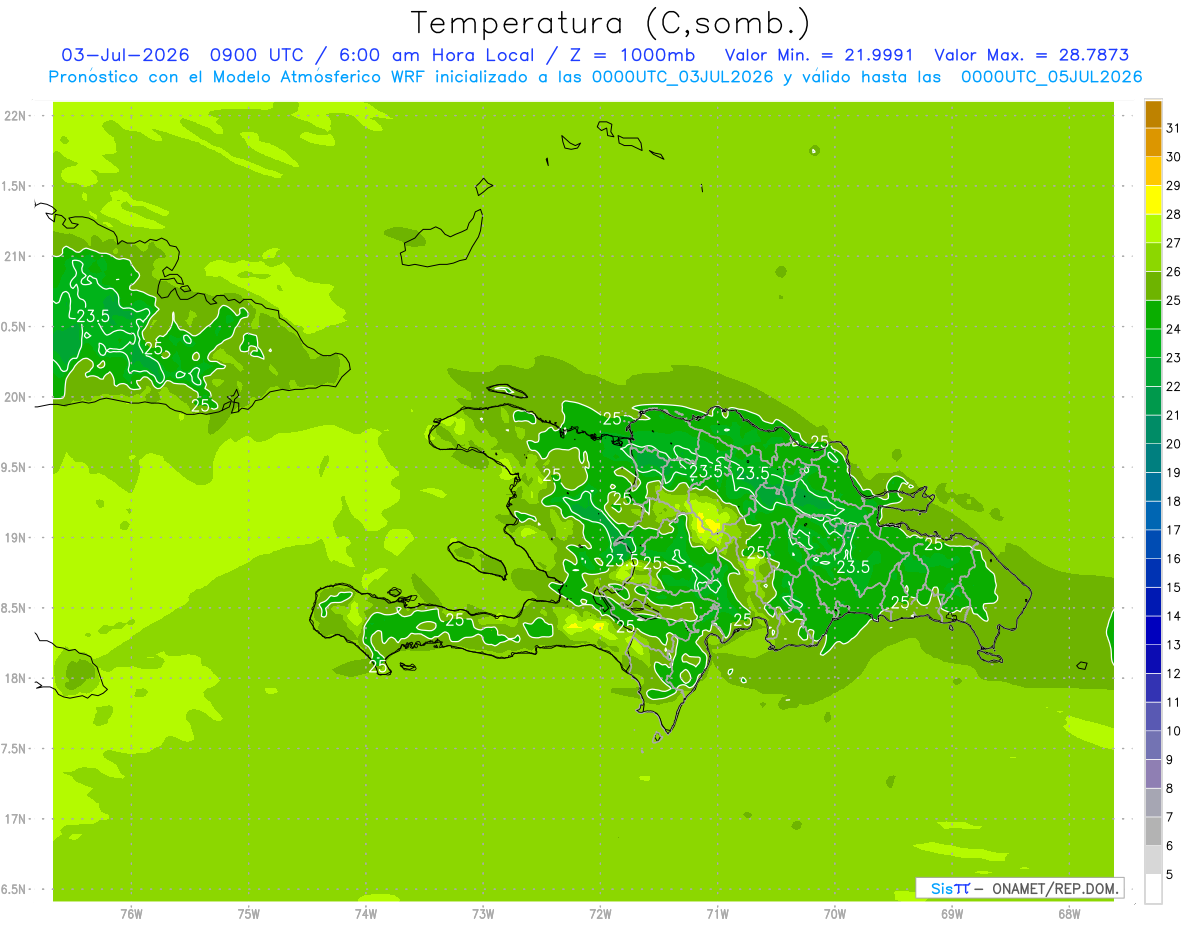Select the "20N" latitude axis label
This screenshot has width=1200, height=927.
(x=16, y=397)
